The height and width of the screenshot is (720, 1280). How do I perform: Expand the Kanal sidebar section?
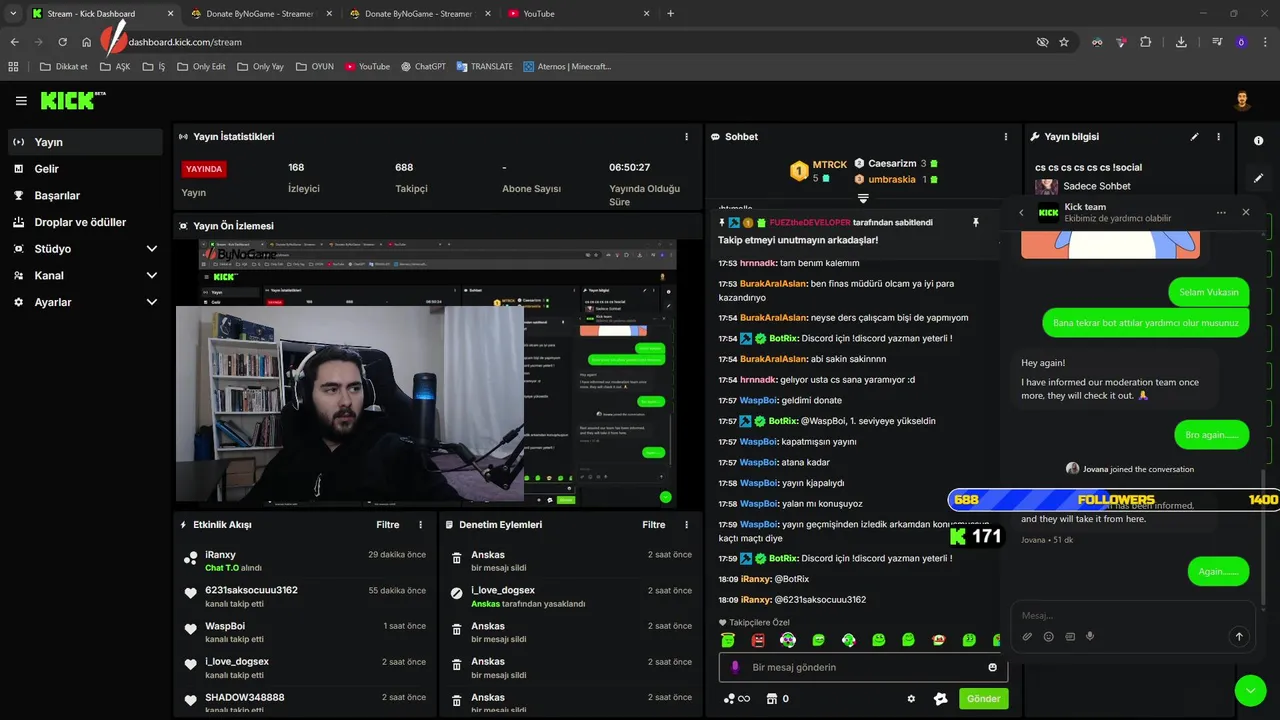152,276
